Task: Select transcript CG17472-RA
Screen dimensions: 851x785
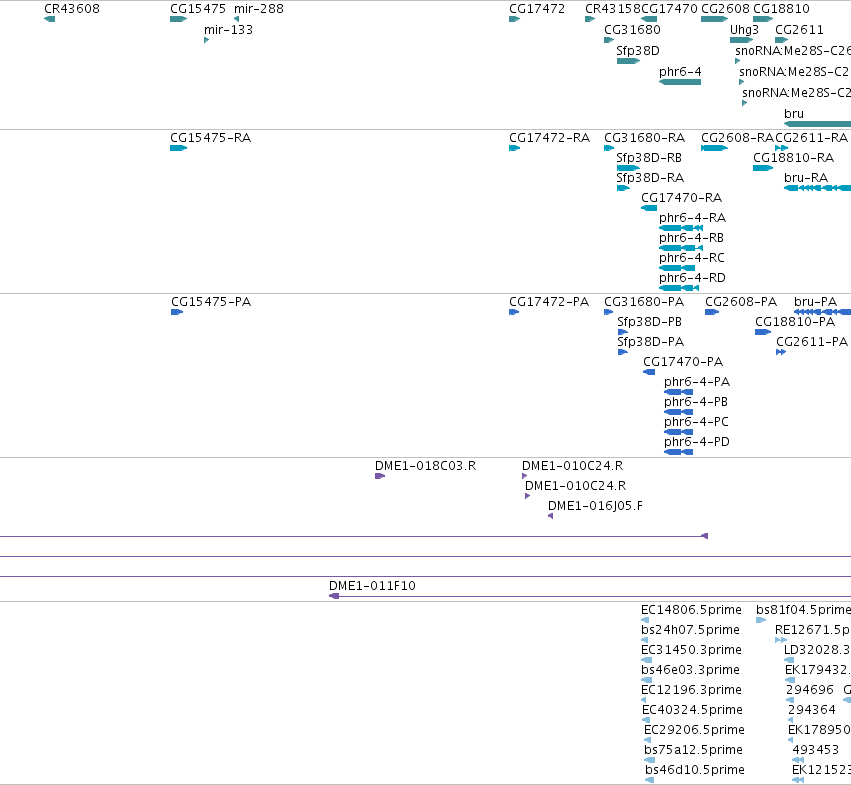Action: tap(549, 138)
